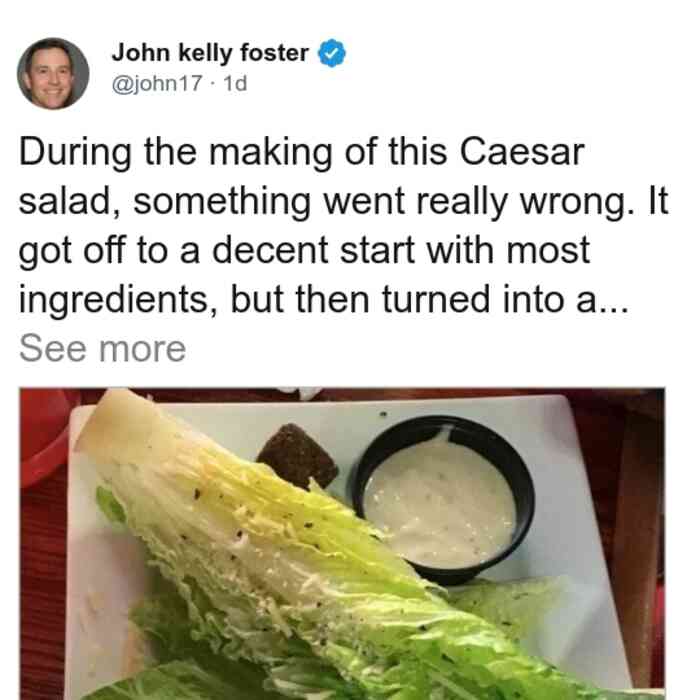Image resolution: width=700 pixels, height=700 pixels.
Task: Open the display name John kelly foster
Action: (x=210, y=53)
